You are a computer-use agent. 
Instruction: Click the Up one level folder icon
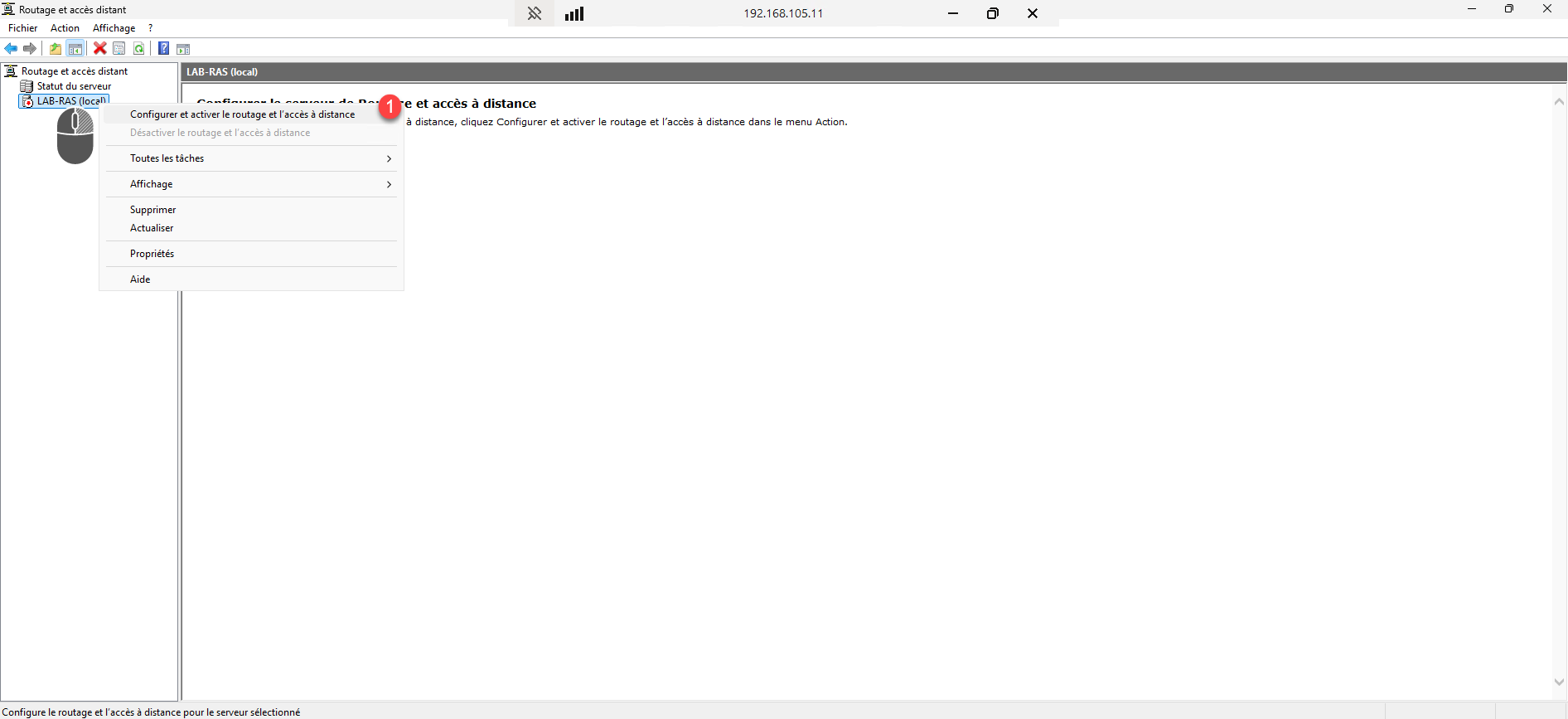coord(56,49)
